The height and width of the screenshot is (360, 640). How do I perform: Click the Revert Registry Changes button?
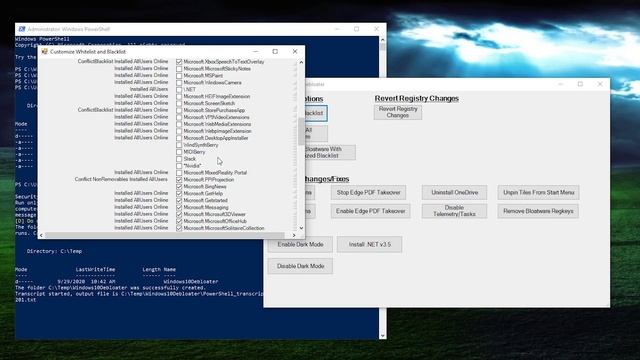coord(398,112)
